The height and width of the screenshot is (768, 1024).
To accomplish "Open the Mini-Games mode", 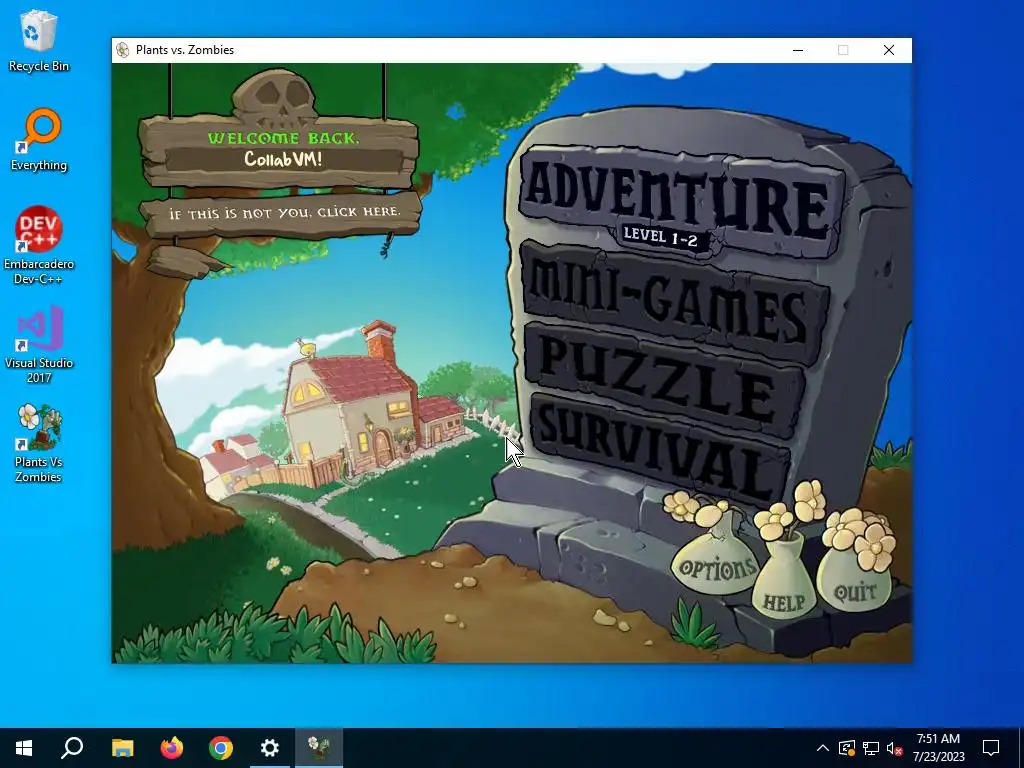I will 674,304.
